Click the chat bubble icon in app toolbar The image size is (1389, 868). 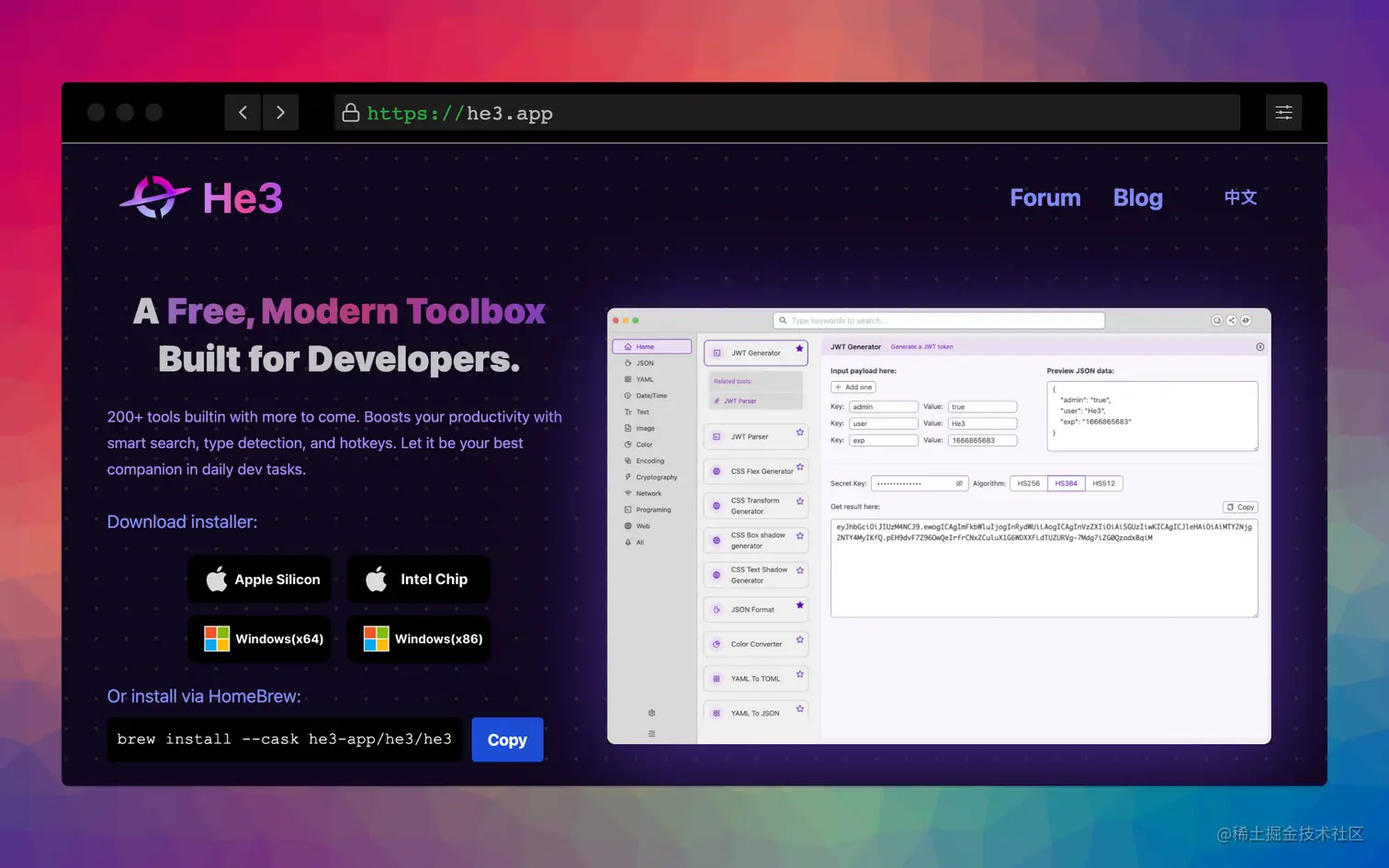tap(1216, 321)
